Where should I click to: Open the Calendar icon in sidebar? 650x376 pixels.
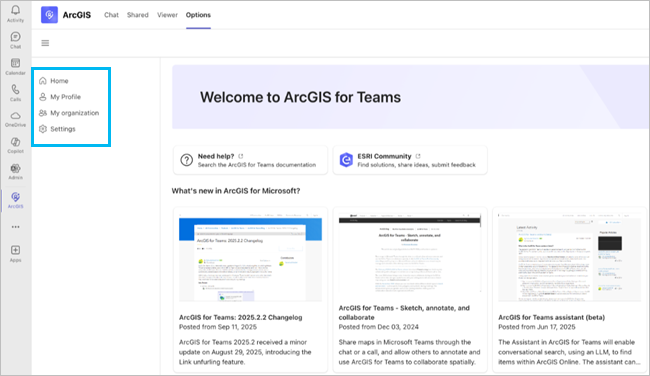tap(15, 63)
